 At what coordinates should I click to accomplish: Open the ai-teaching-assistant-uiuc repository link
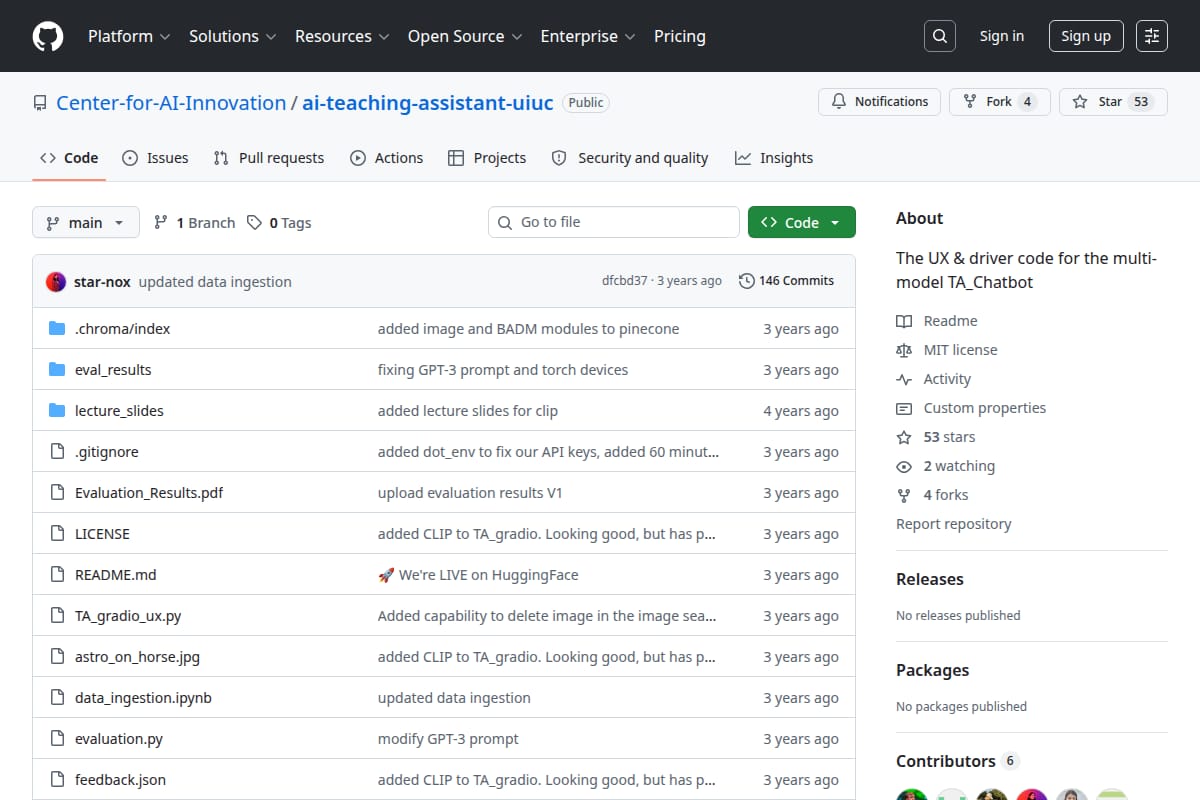[428, 103]
